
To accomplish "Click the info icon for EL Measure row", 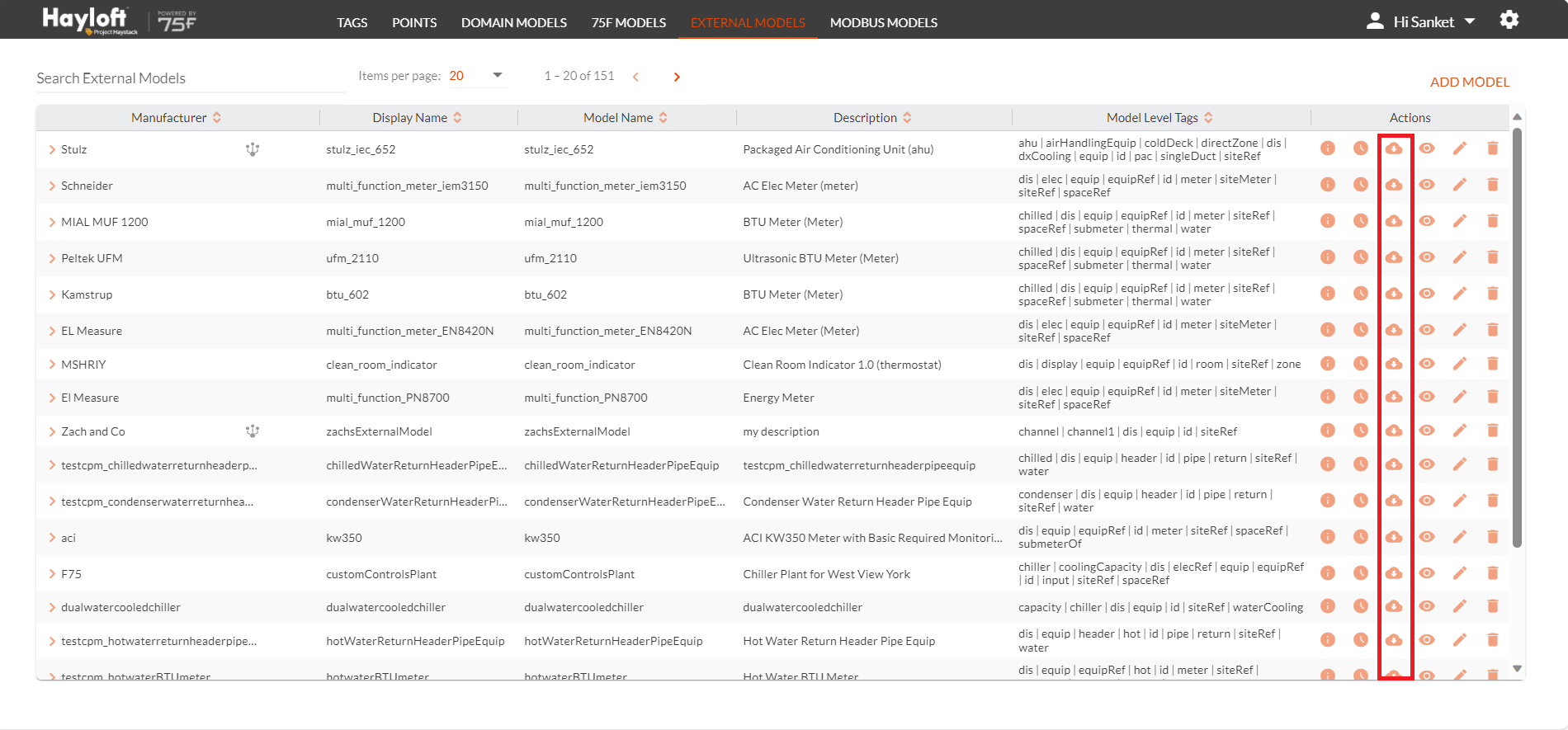I will coord(1328,330).
